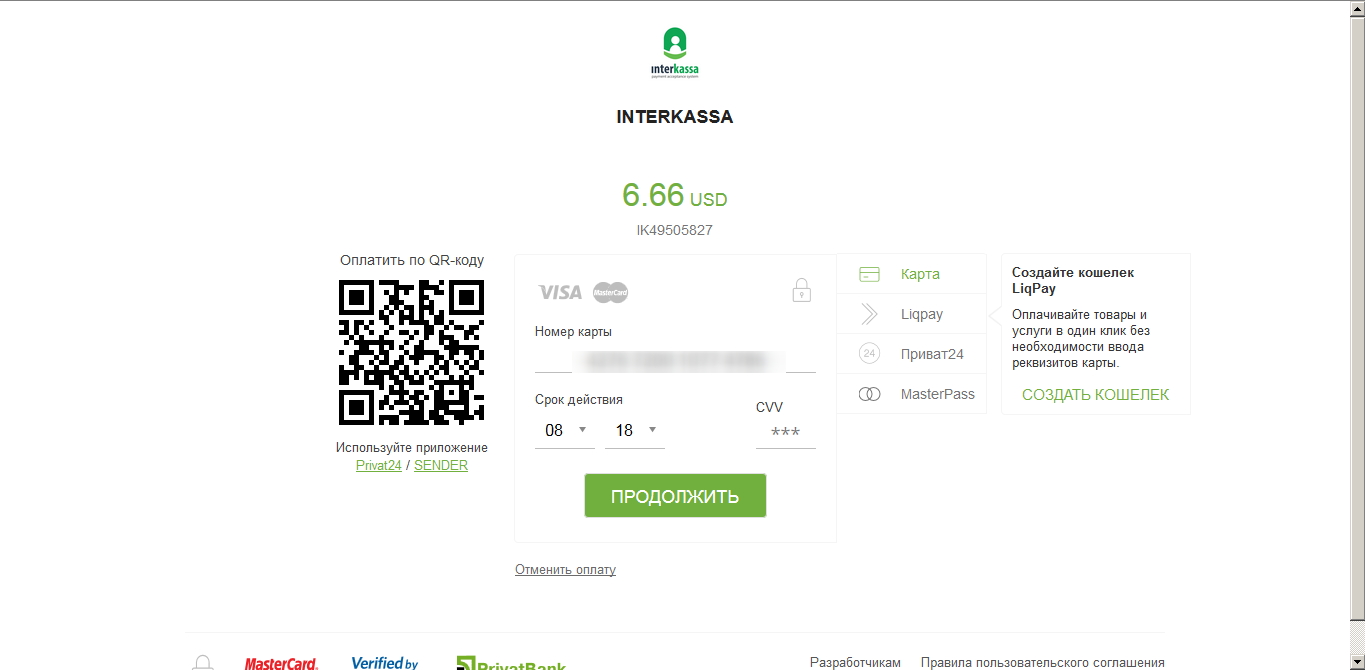Open the Privat24 app link
This screenshot has width=1365, height=670.
[x=378, y=465]
